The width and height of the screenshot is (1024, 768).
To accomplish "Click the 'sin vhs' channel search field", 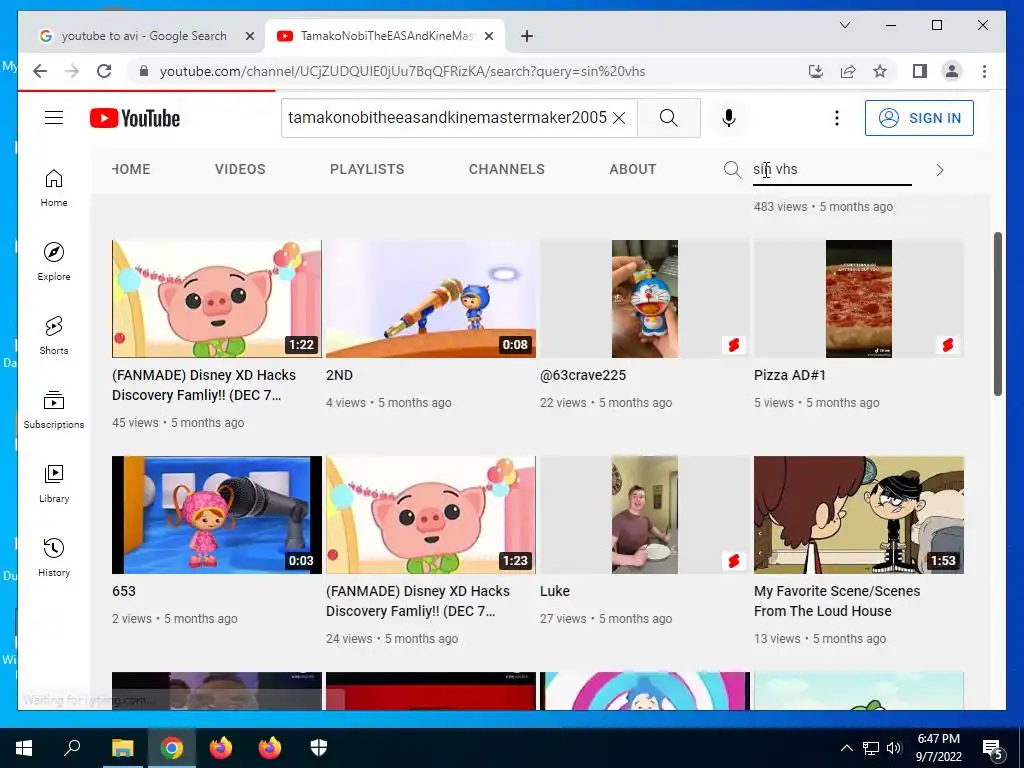I will tap(832, 170).
